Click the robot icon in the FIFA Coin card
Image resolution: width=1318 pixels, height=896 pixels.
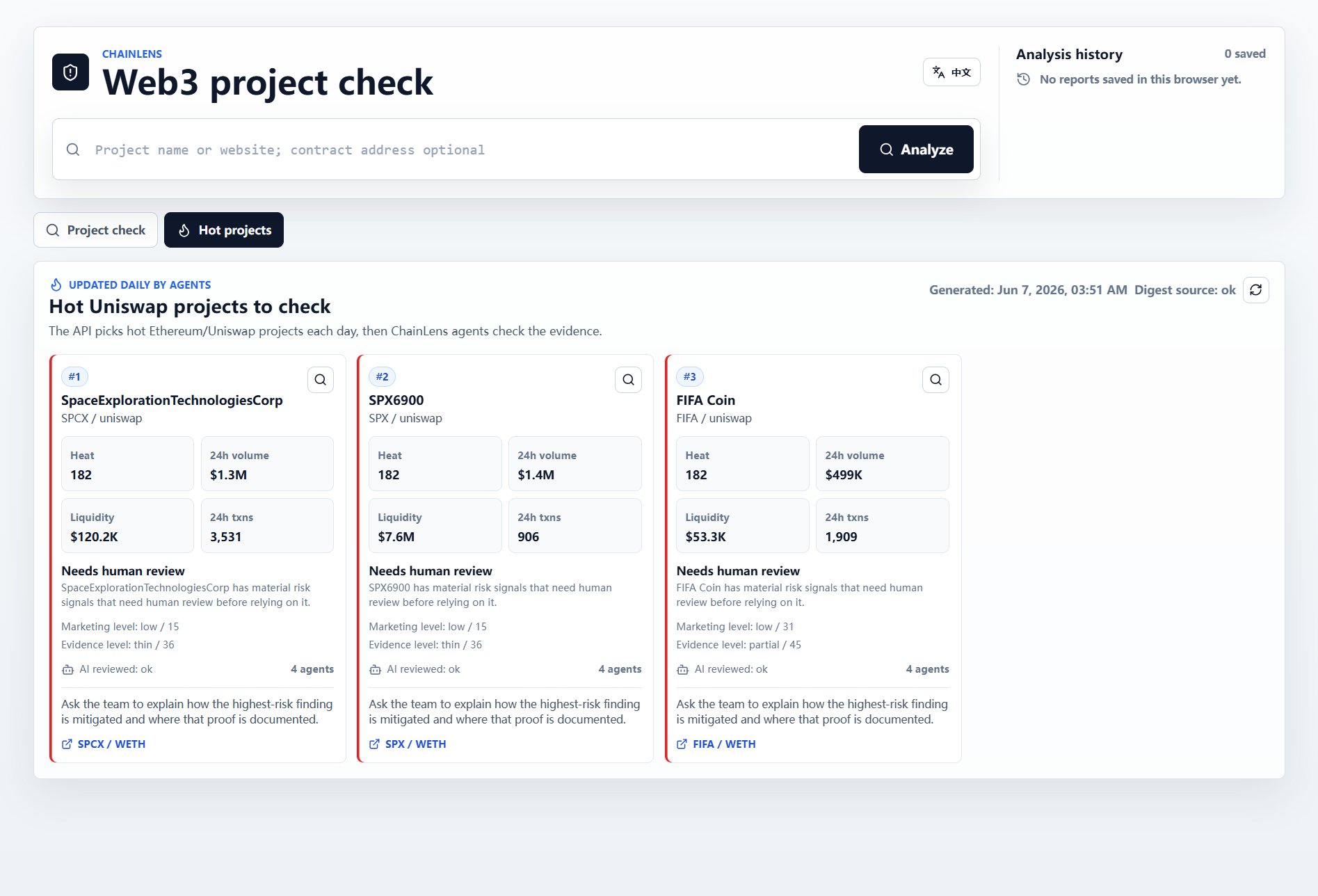coord(683,669)
